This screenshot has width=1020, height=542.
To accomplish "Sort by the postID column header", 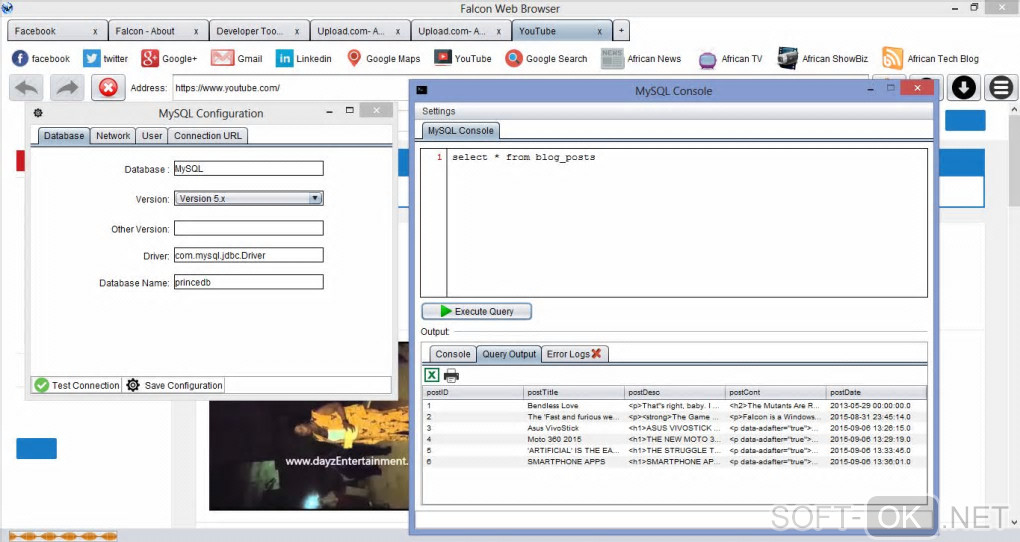I will 473,392.
